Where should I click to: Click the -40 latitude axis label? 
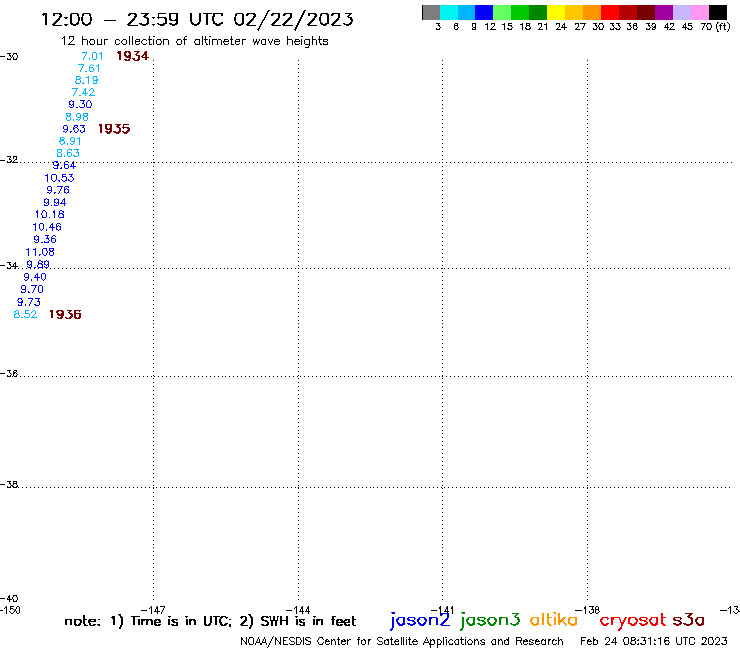(9, 599)
